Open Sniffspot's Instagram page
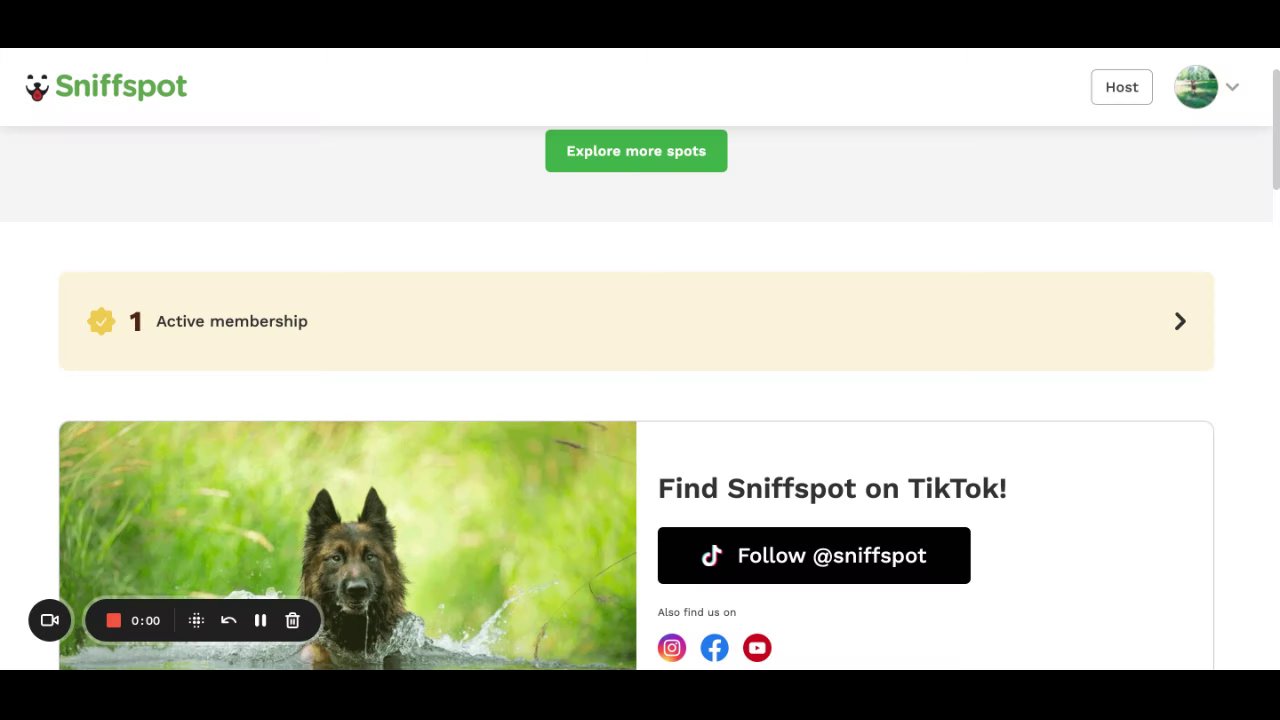The height and width of the screenshot is (720, 1280). (x=672, y=648)
